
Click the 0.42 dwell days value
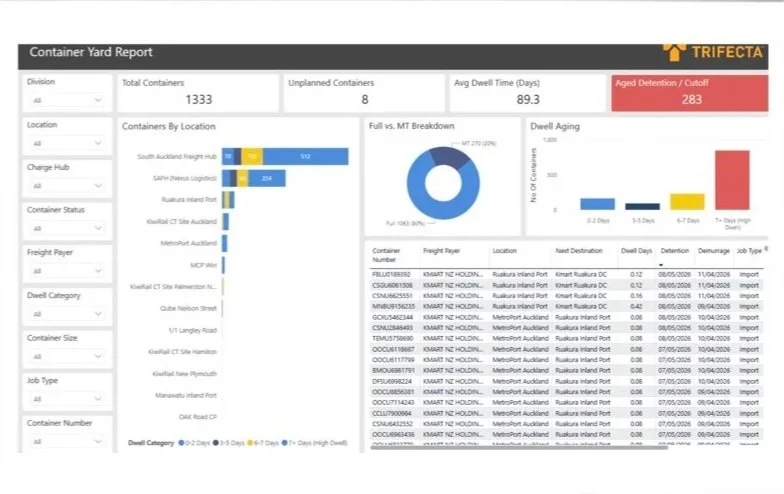(x=636, y=306)
